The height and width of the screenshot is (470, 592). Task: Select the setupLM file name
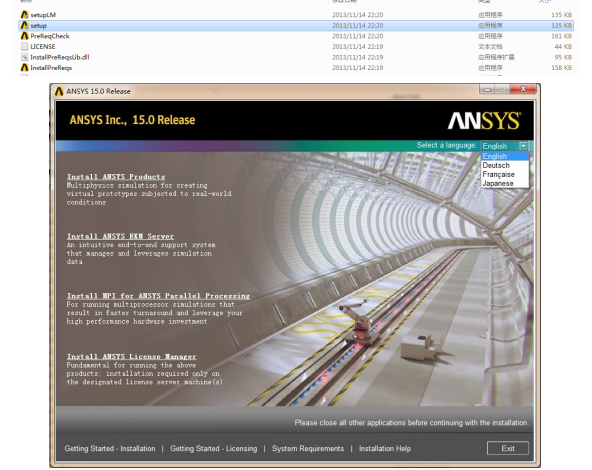tap(43, 15)
